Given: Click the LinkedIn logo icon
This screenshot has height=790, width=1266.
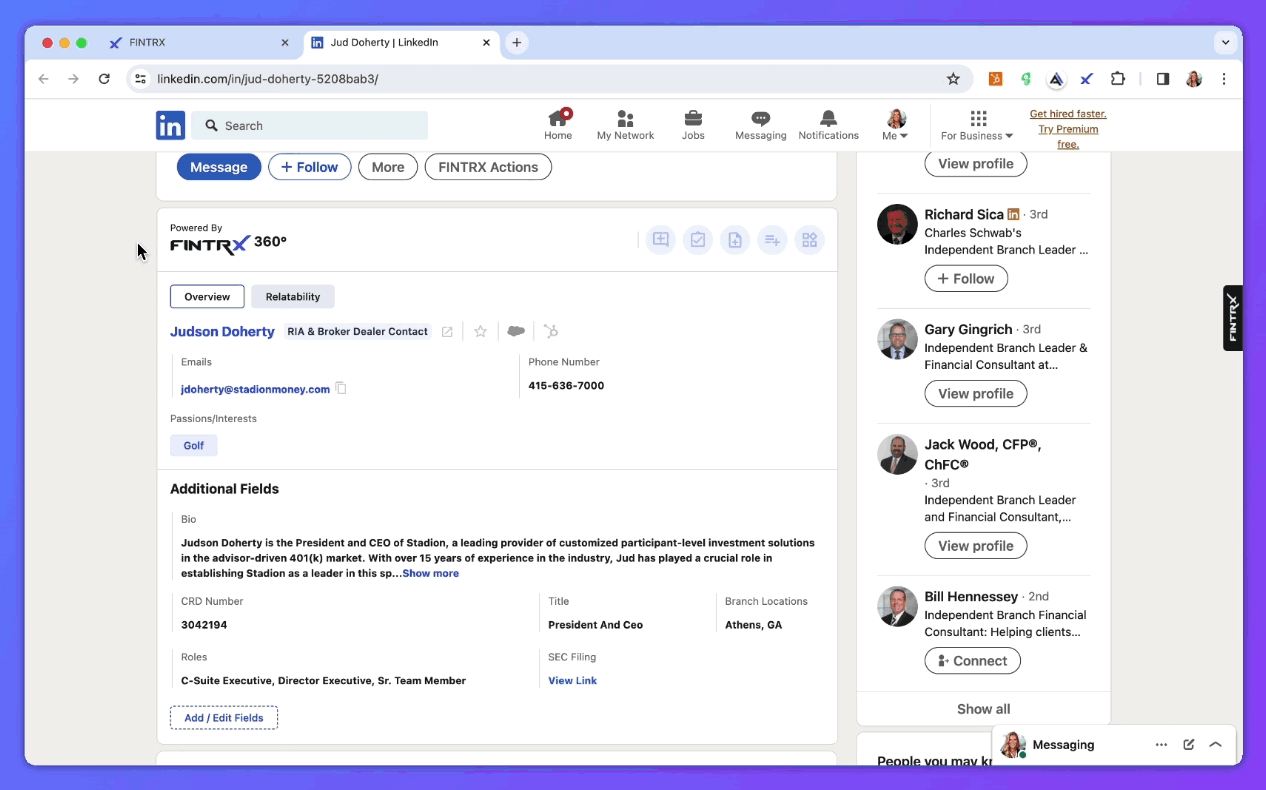Looking at the screenshot, I should [x=170, y=125].
